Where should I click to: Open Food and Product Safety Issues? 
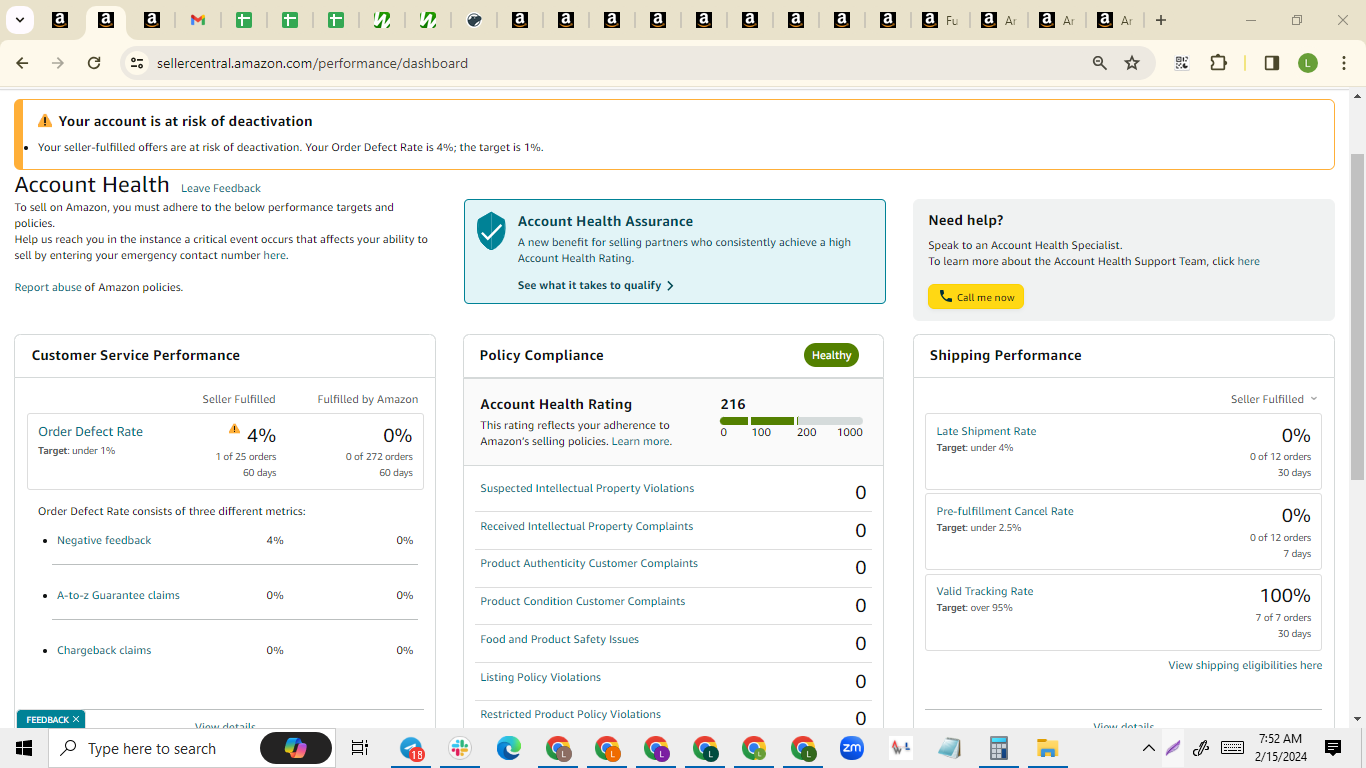(x=559, y=639)
